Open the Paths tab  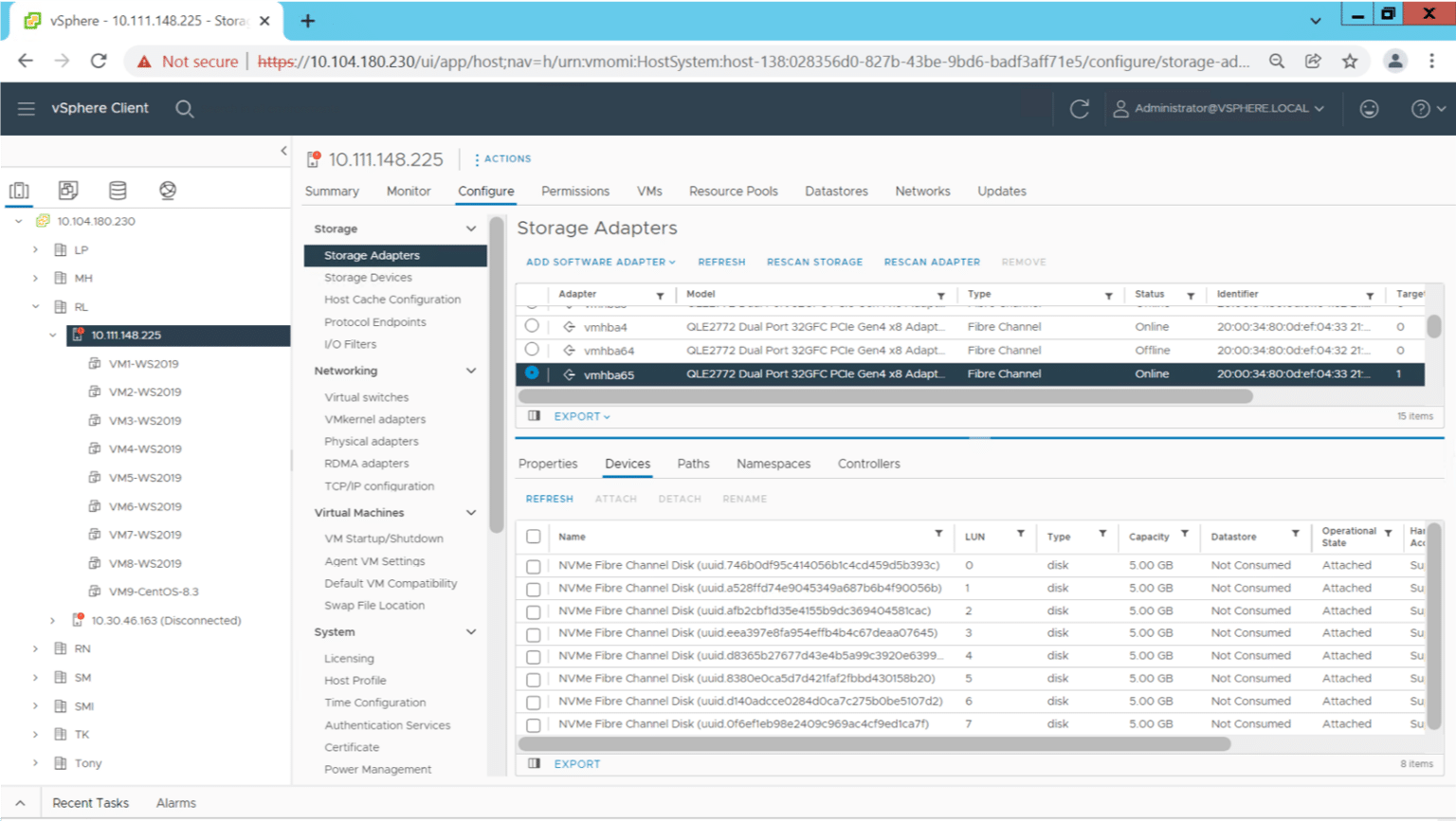693,464
